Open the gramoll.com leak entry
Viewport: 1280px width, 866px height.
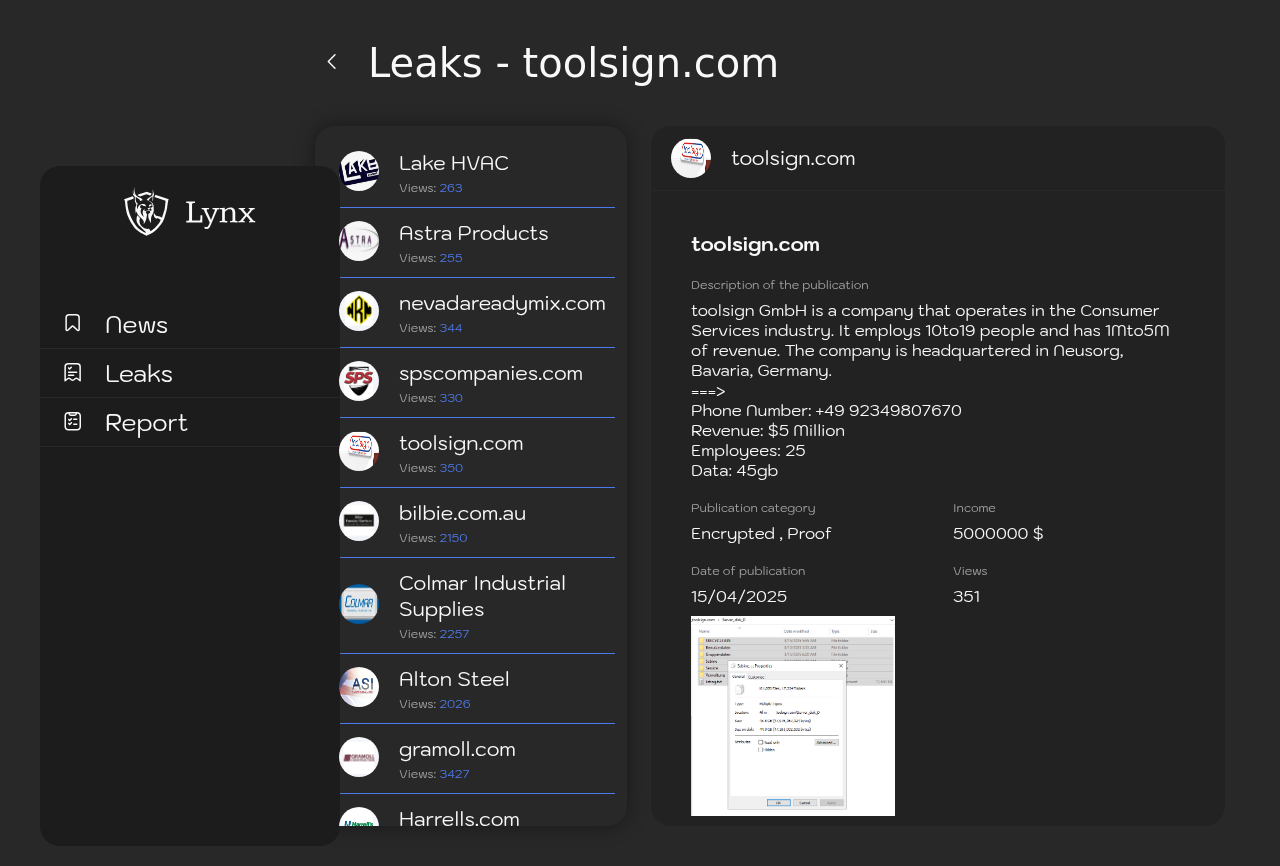coord(477,758)
